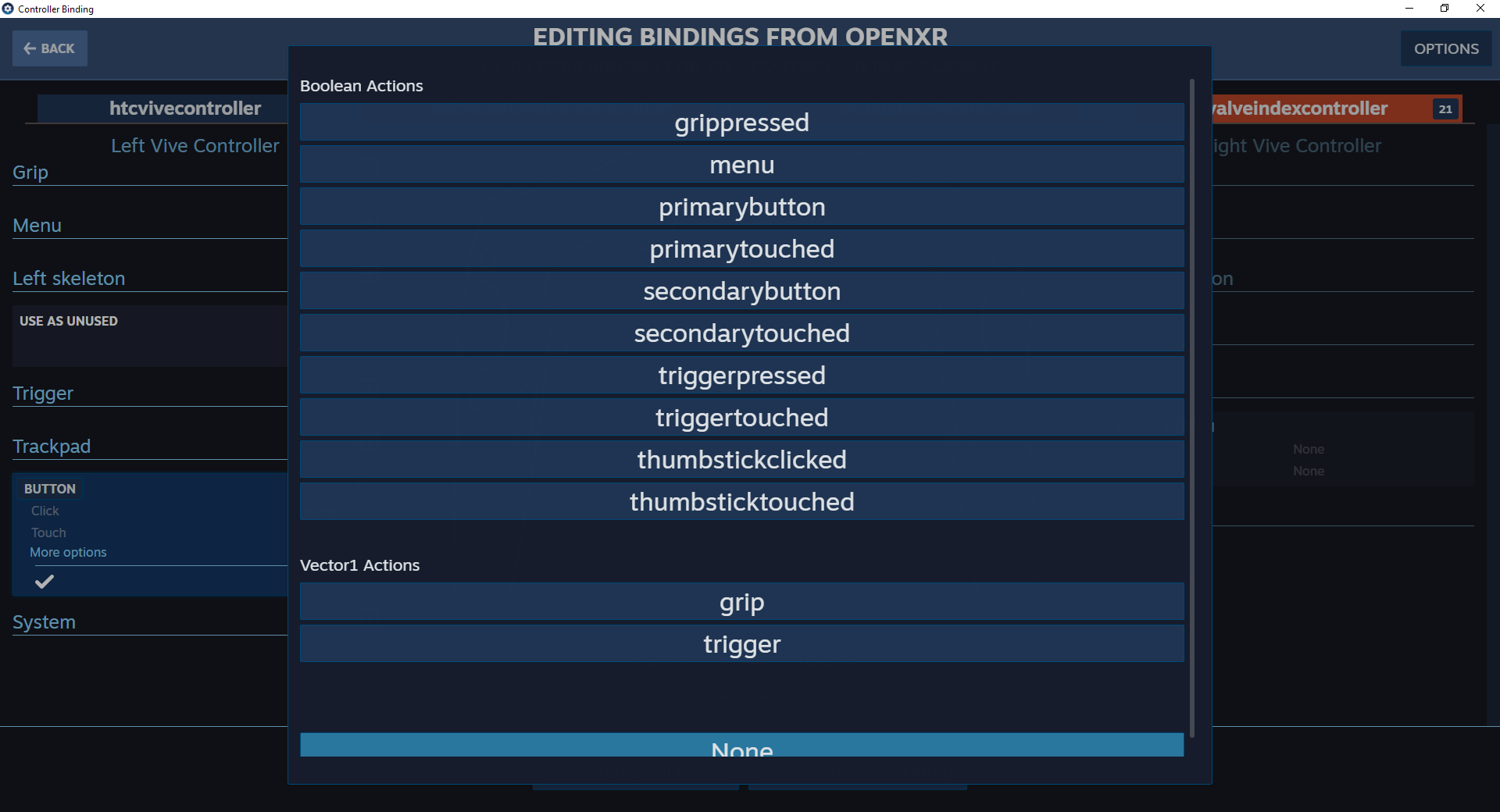Minimize the Controller Binding window
1500x812 pixels.
(1409, 9)
